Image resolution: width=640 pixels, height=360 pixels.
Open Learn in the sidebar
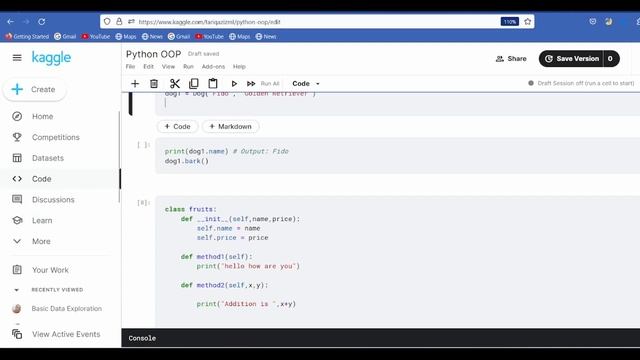[x=42, y=220]
